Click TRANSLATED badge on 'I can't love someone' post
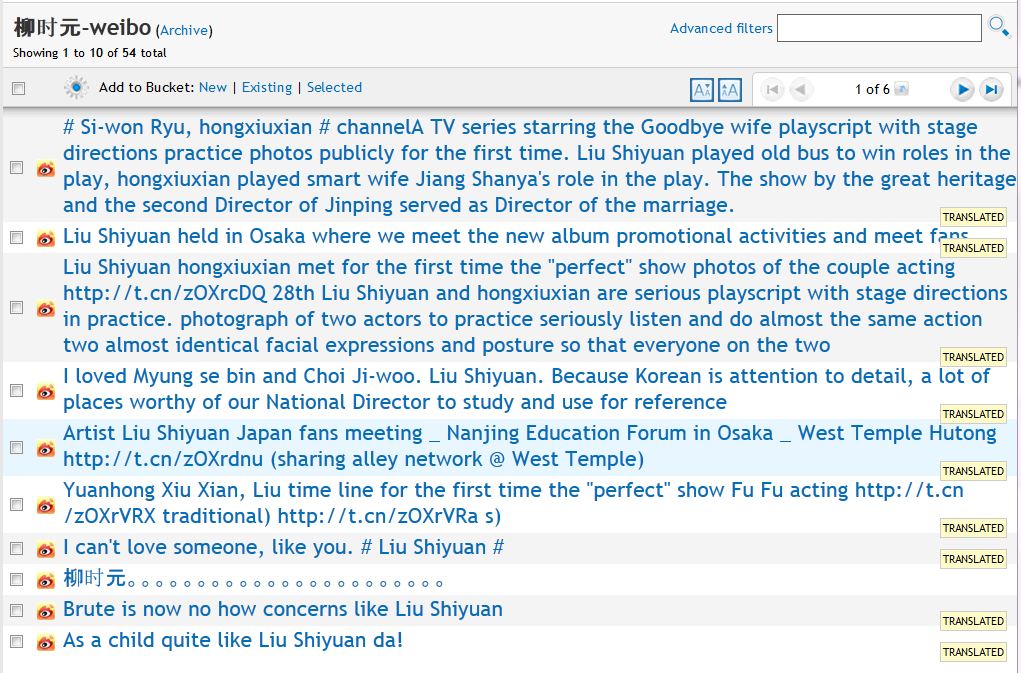Viewport: 1021px width, 673px height. click(973, 559)
